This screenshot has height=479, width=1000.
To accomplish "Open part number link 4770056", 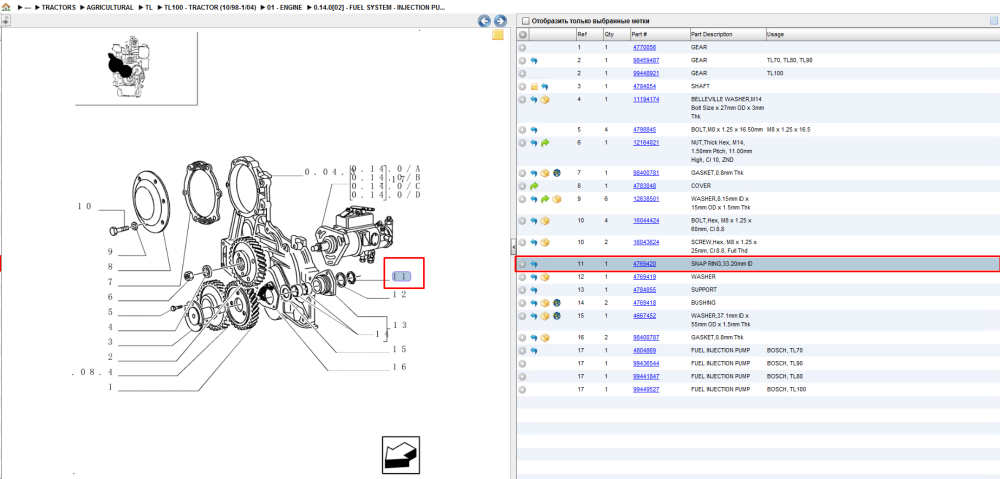I will (644, 48).
